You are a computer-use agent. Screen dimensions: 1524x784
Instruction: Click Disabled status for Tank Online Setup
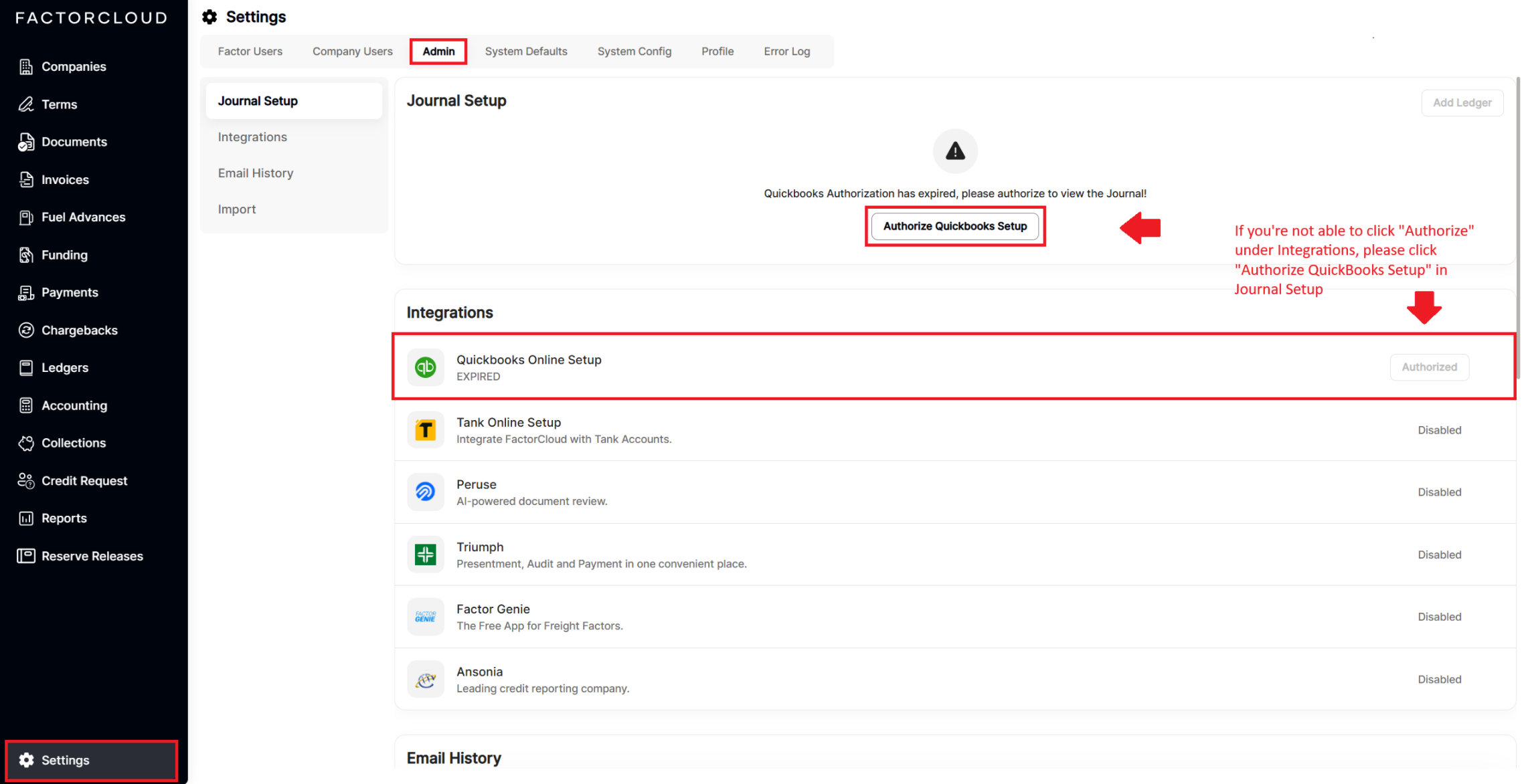(x=1440, y=430)
